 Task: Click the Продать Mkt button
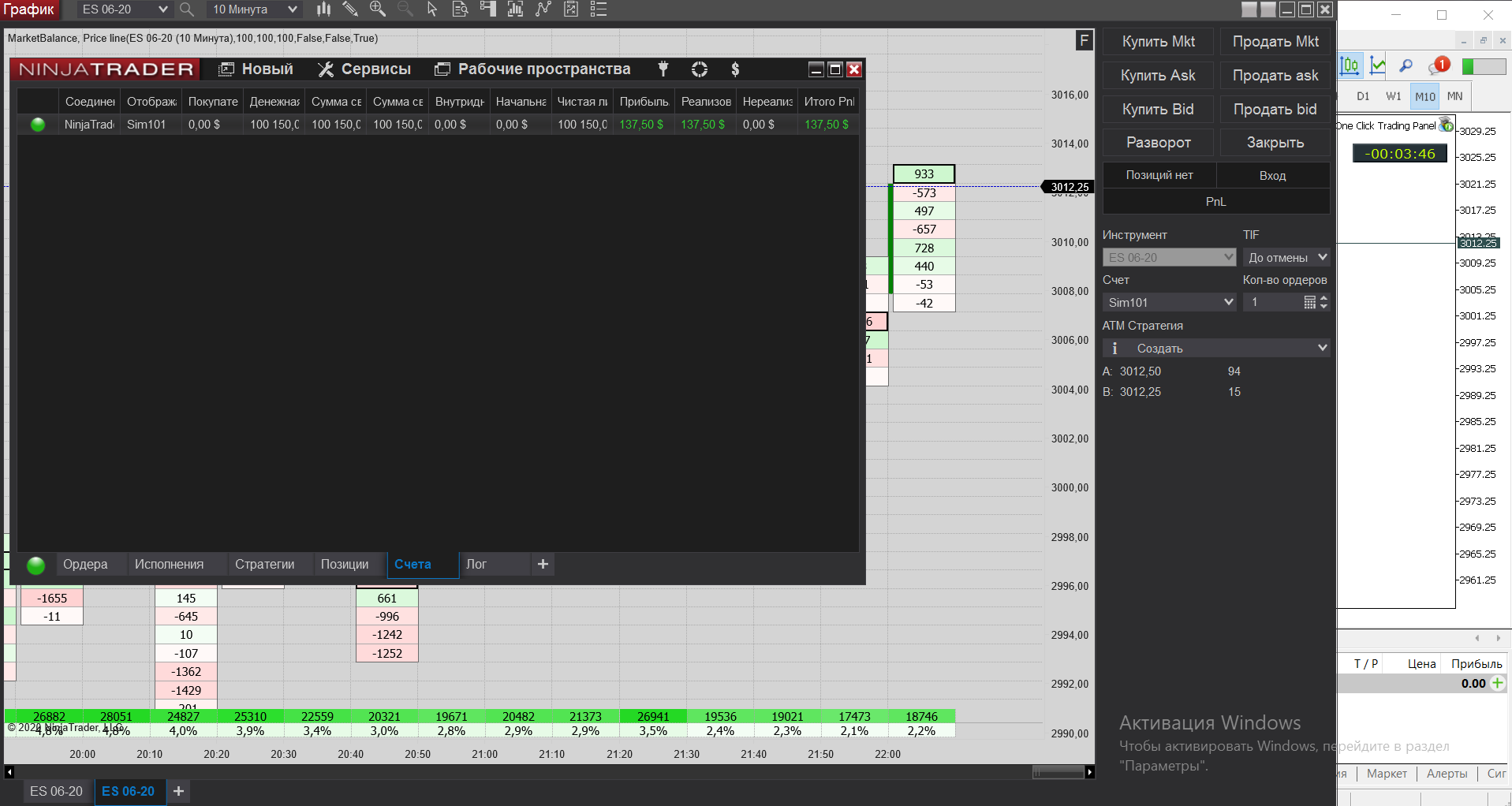click(1275, 42)
